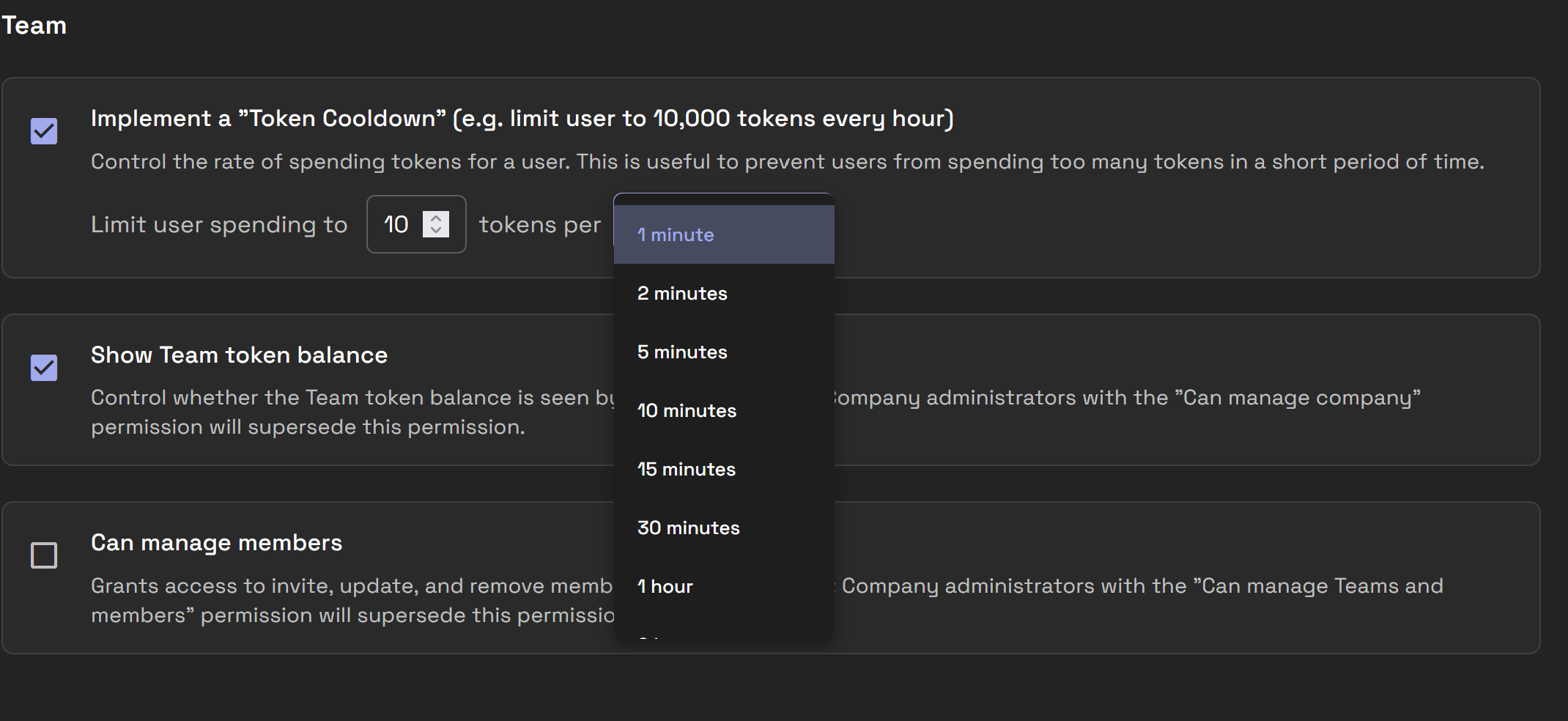This screenshot has width=1568, height=721.
Task: Click the Show Team token balance title
Action: coord(239,355)
